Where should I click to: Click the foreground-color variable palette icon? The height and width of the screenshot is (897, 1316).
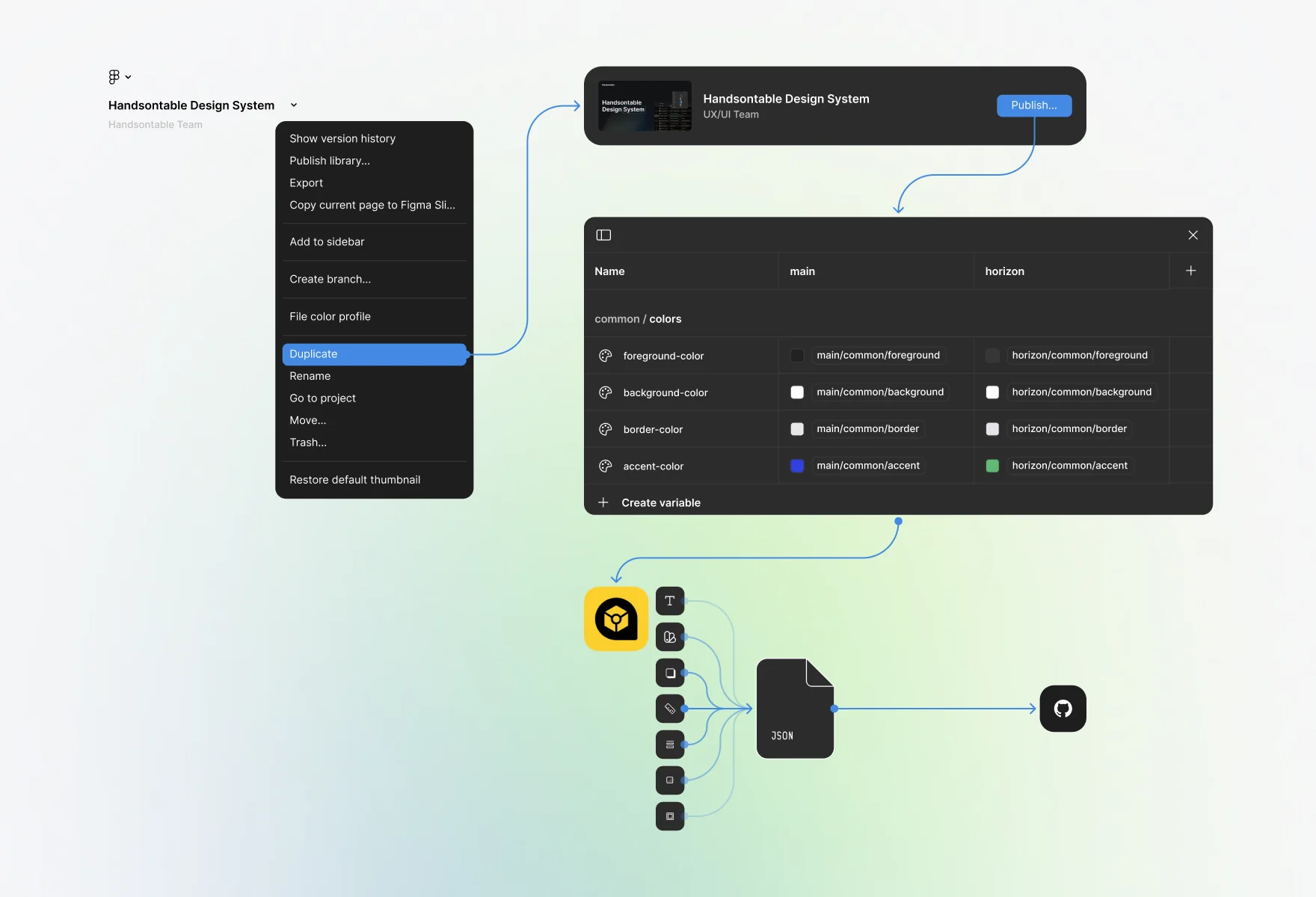point(606,356)
